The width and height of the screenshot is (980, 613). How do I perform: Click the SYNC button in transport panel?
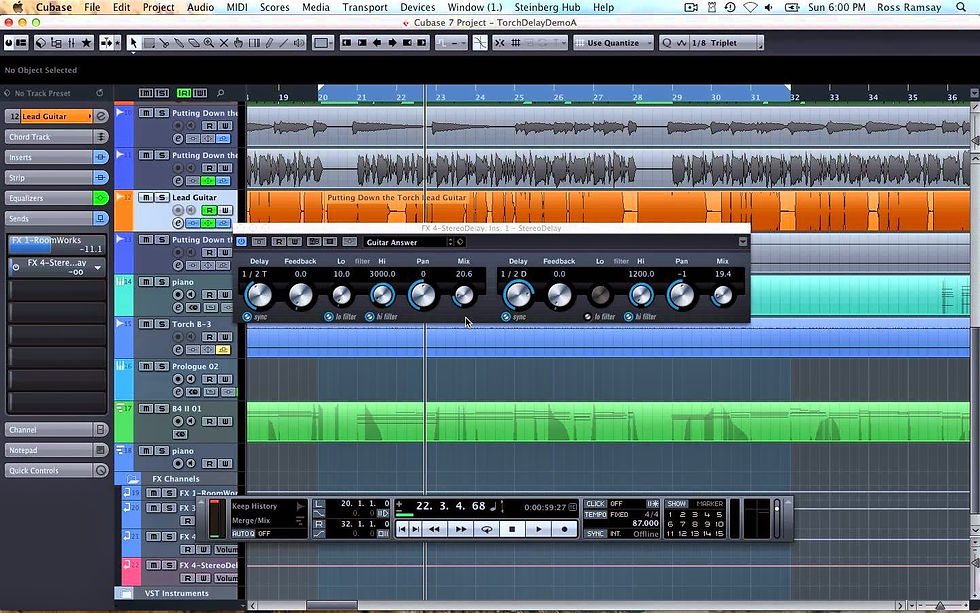click(596, 534)
